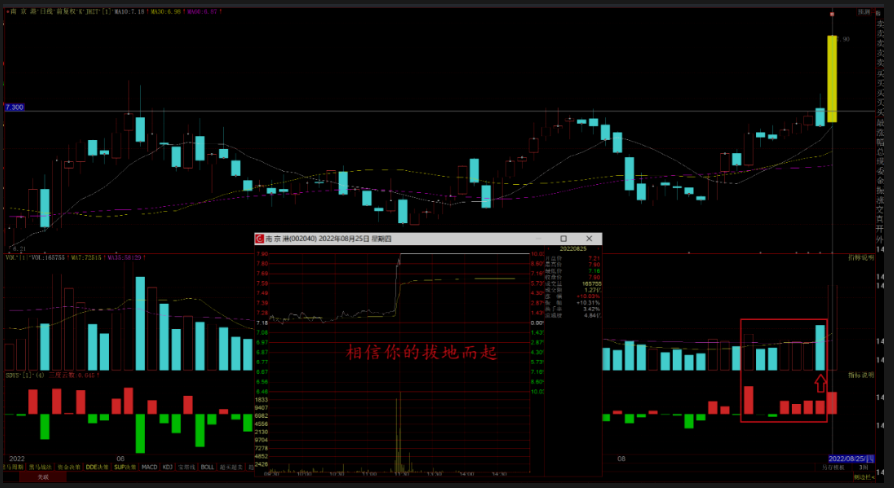Click the 7.300 price level label
Screen dimensions: 894x488
point(15,107)
